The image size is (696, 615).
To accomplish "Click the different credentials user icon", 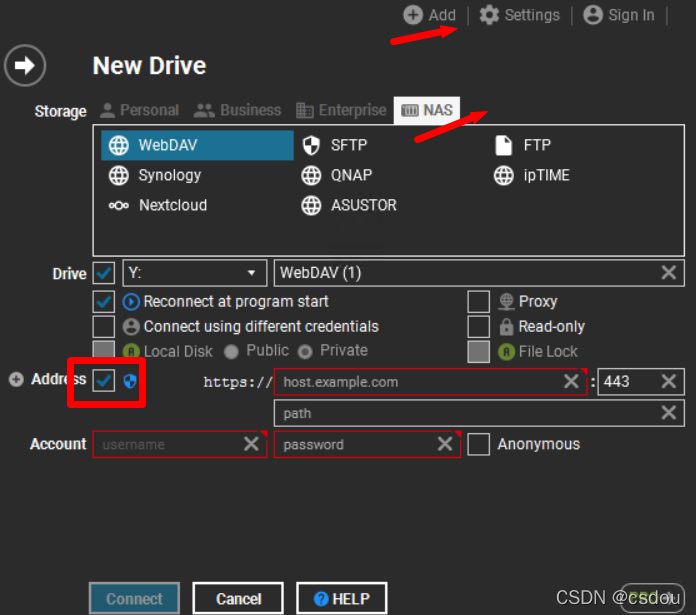I will pyautogui.click(x=131, y=327).
